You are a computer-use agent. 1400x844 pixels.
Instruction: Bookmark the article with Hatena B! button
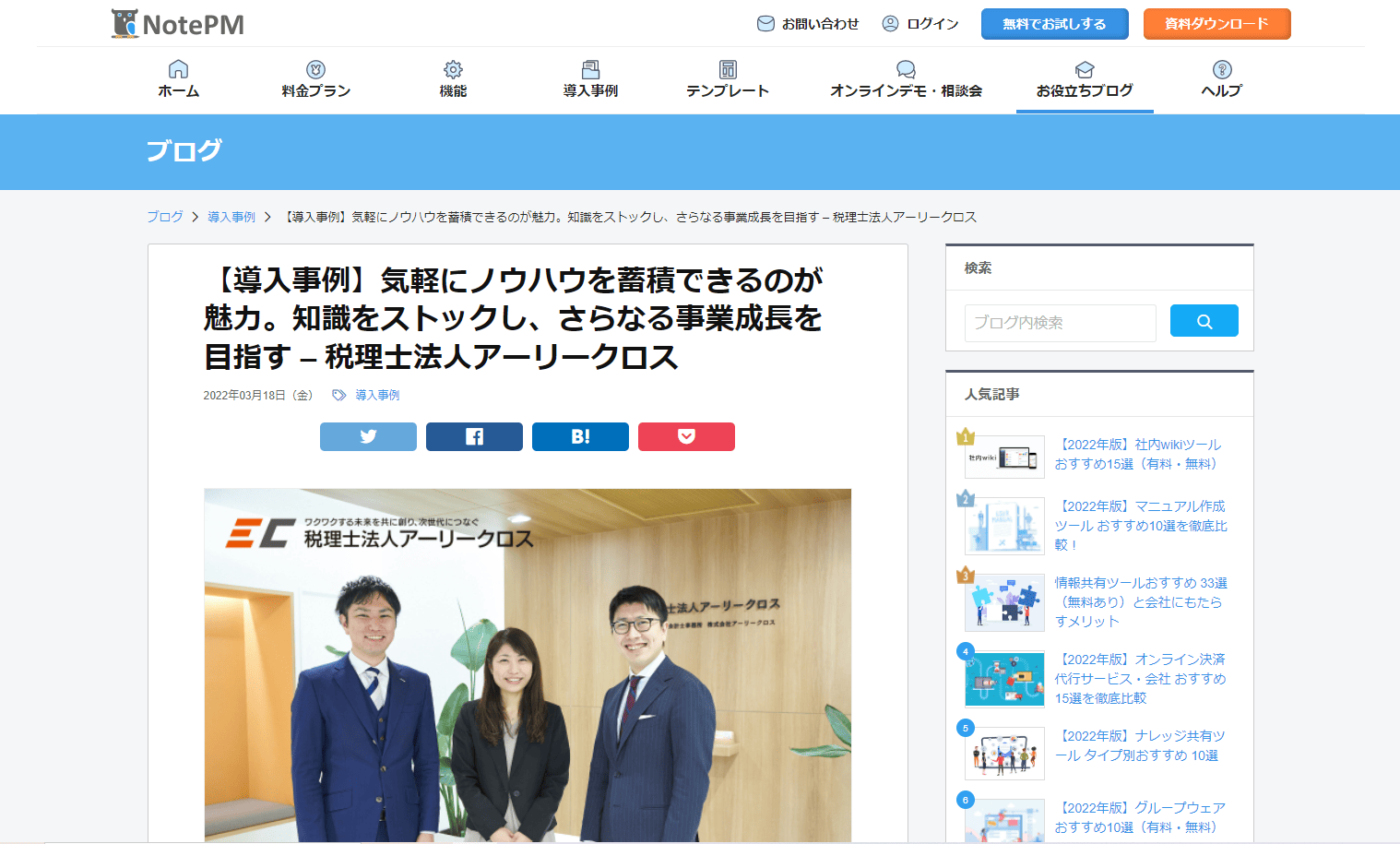point(580,436)
